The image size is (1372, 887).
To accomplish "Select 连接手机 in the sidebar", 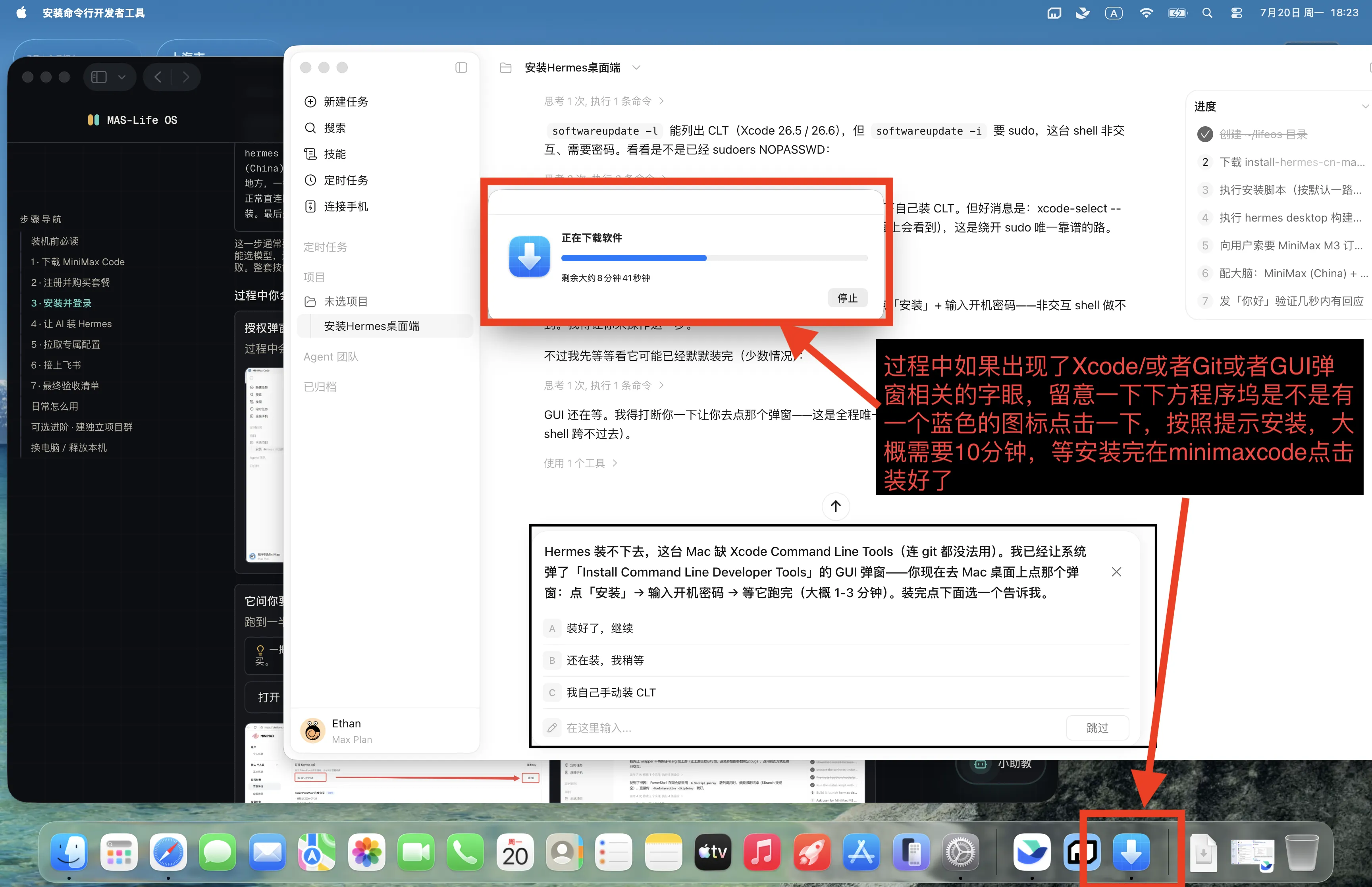I will (345, 206).
